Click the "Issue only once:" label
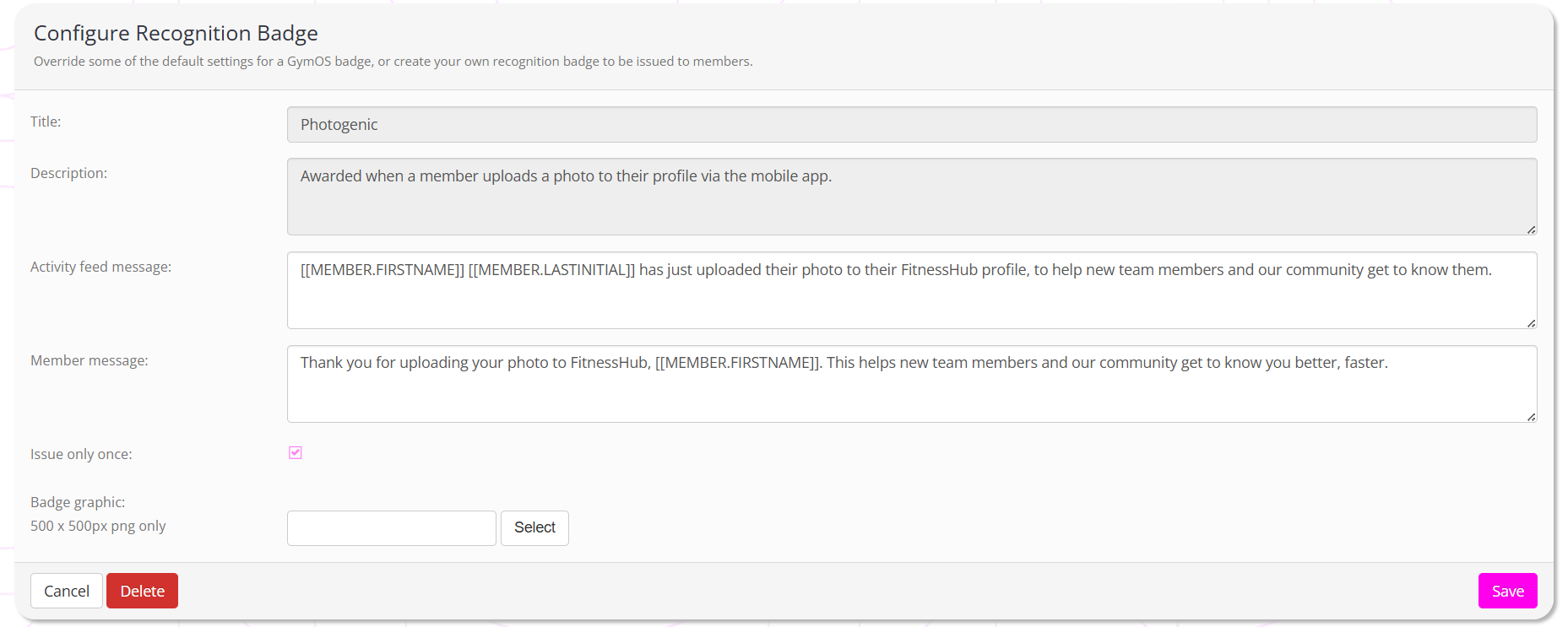 click(x=81, y=454)
